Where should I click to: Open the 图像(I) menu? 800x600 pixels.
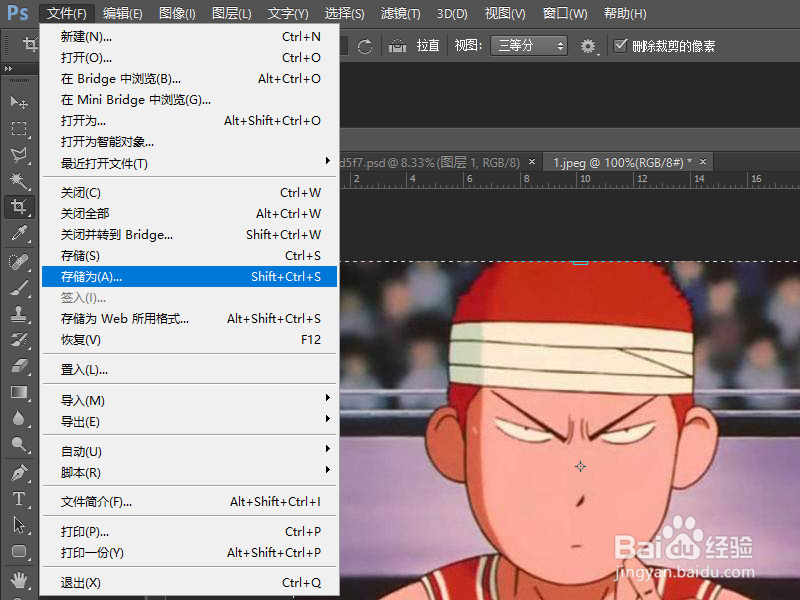point(177,13)
